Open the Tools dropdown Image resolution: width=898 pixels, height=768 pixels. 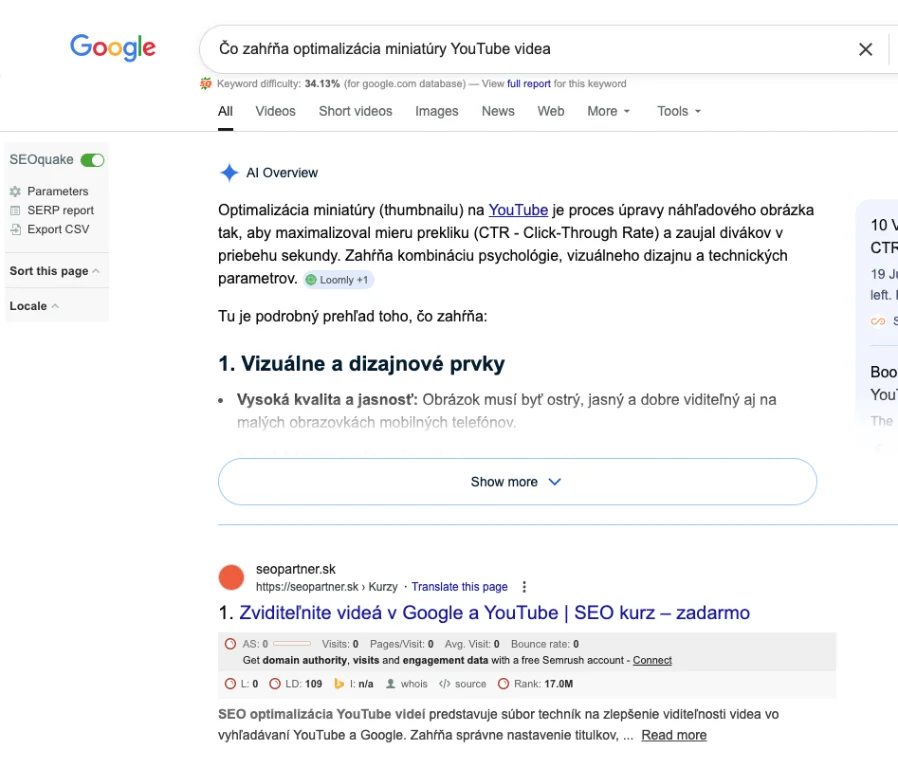pyautogui.click(x=679, y=111)
